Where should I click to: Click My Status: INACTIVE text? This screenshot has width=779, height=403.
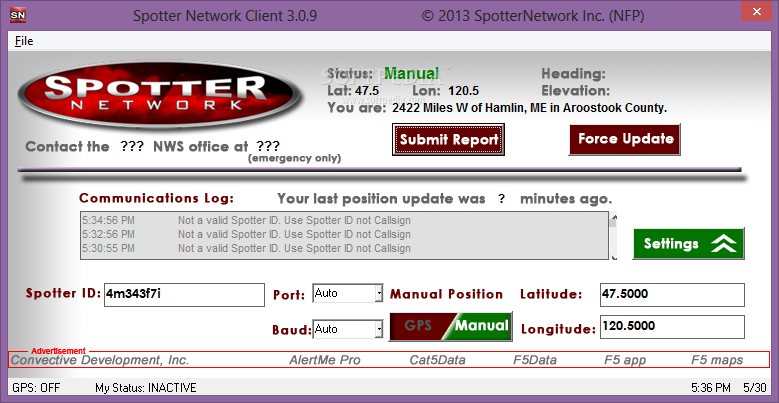click(x=146, y=388)
